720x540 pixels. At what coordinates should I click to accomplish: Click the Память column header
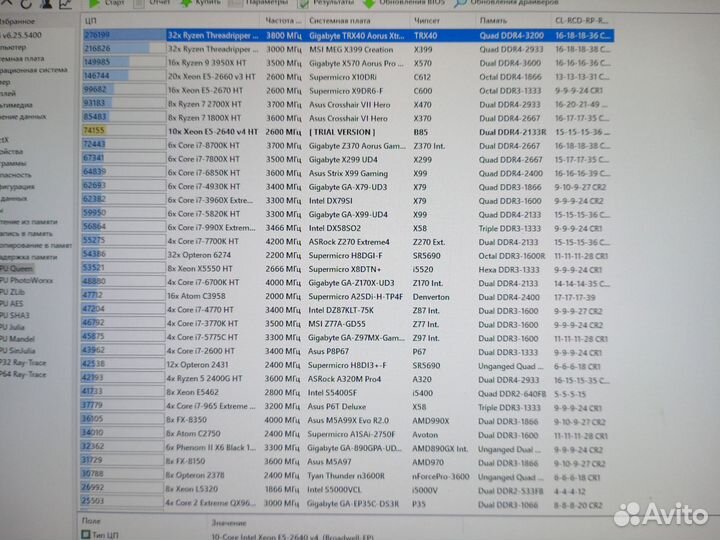coord(493,21)
